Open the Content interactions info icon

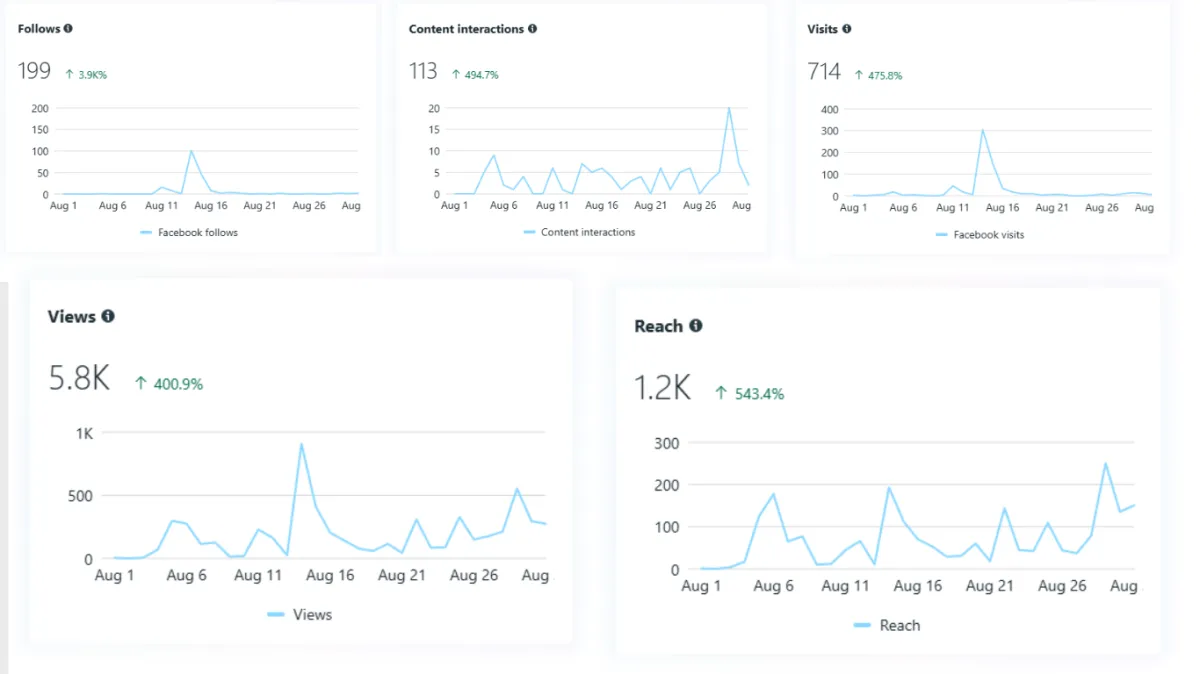click(x=532, y=29)
